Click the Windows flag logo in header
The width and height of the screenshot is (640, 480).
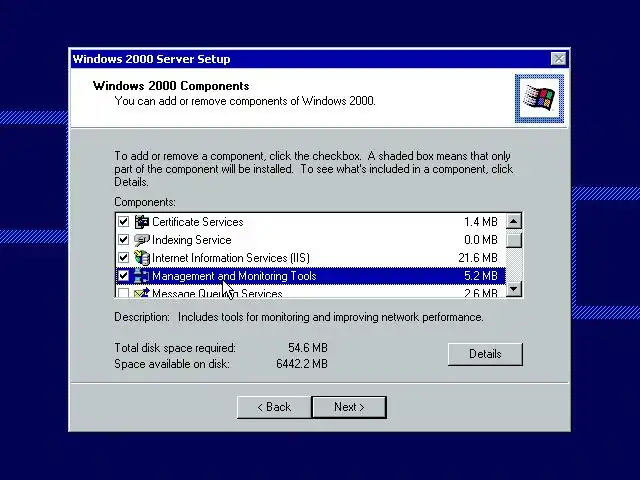[539, 98]
